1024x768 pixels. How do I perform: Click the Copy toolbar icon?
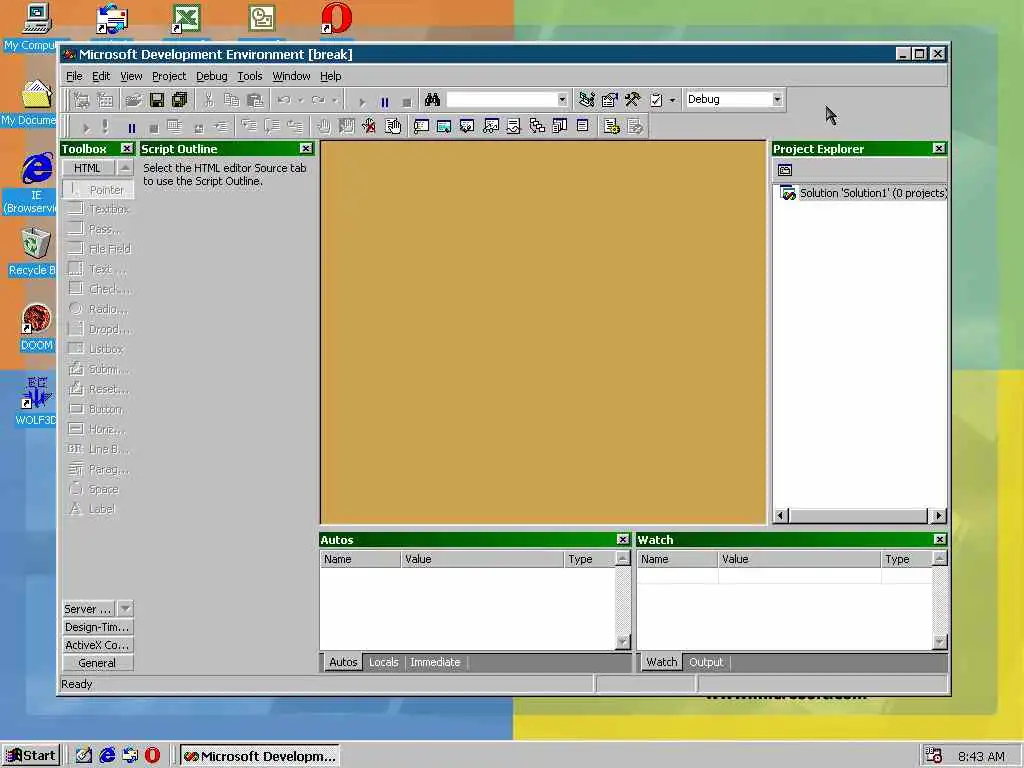(232, 100)
